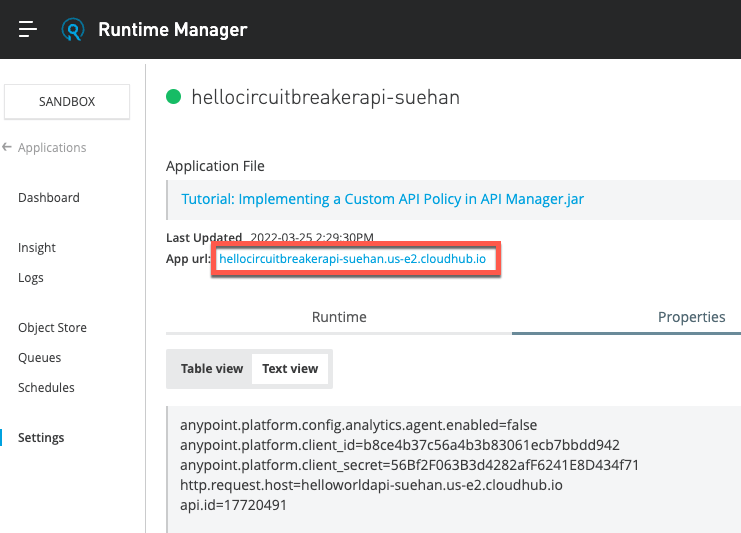Image resolution: width=741 pixels, height=533 pixels.
Task: Click the Last Updated timestamp text
Action: 312,237
